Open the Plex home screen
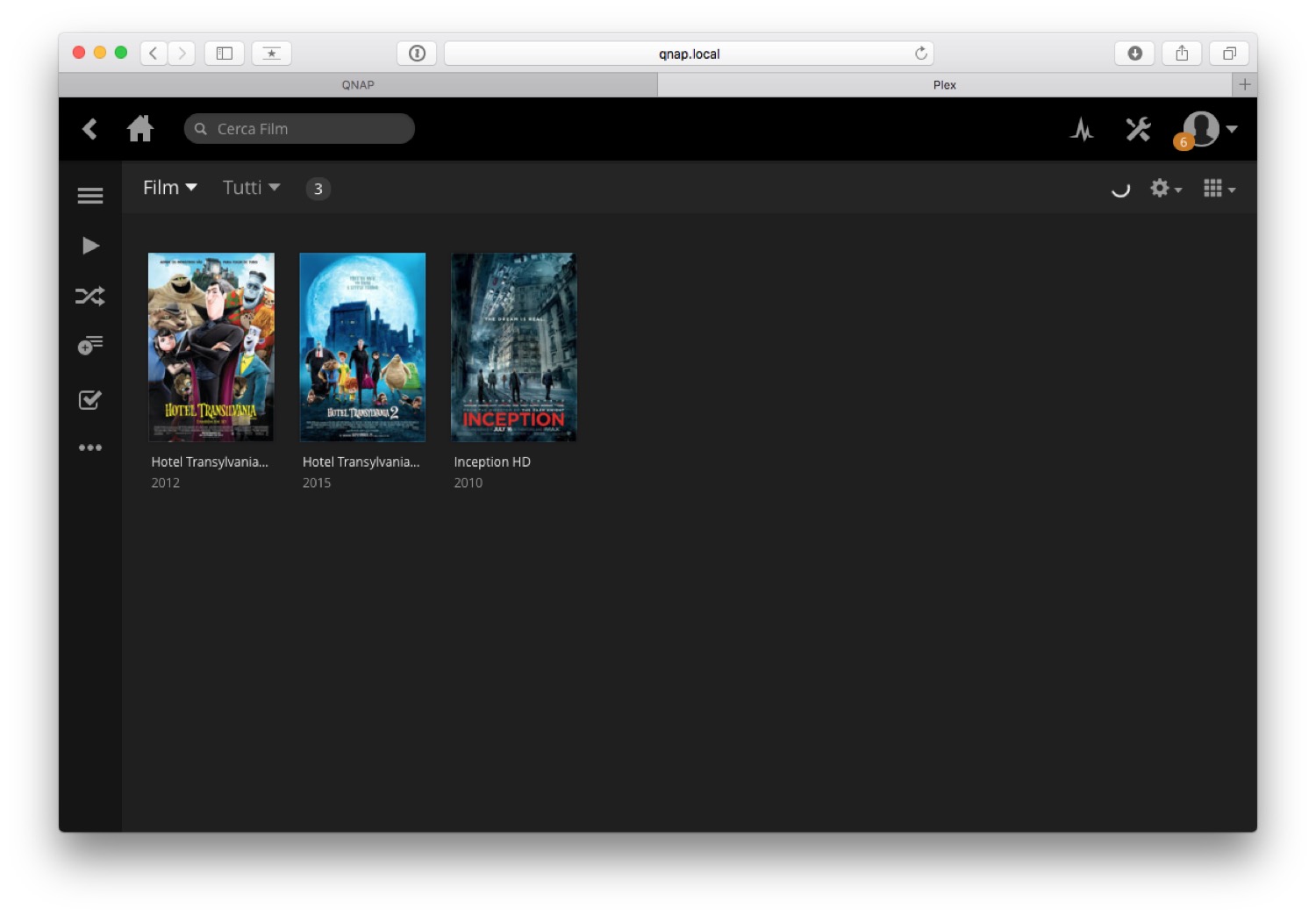 coord(140,129)
